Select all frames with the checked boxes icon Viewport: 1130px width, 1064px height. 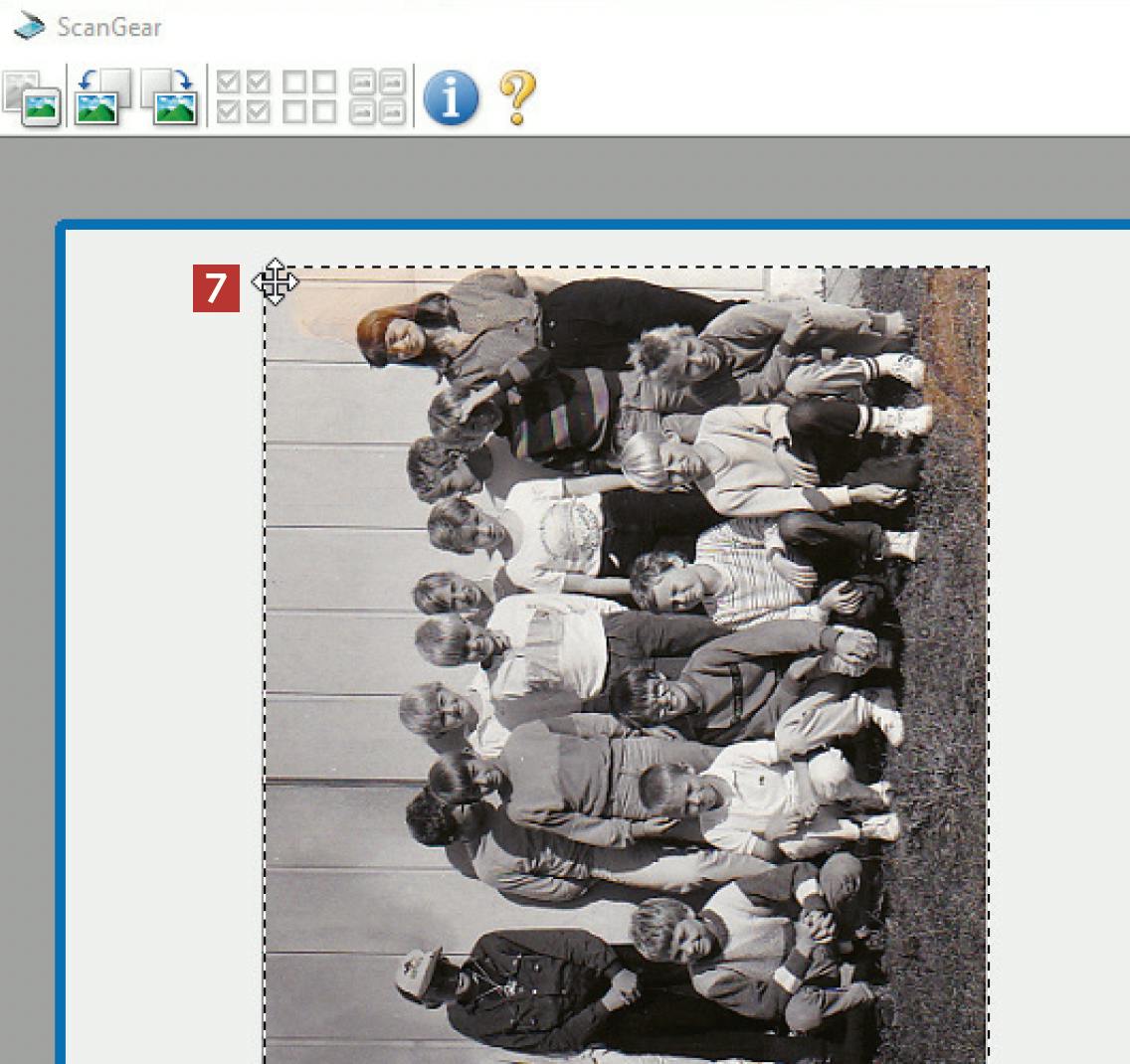244,97
